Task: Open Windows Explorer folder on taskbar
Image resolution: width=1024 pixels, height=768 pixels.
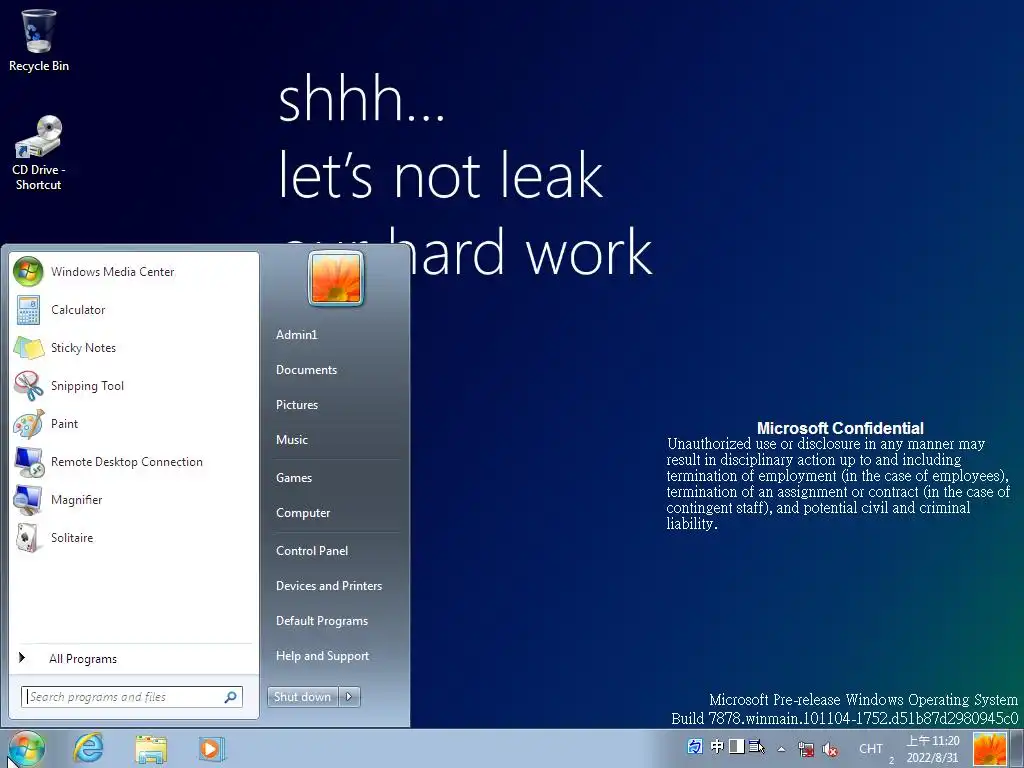Action: point(150,748)
